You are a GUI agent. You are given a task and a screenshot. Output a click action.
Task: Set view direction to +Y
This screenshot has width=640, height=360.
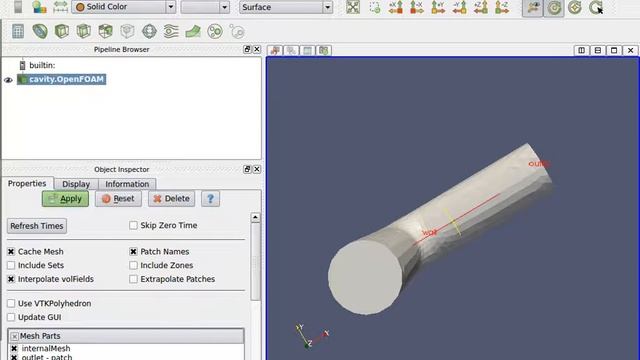click(x=438, y=7)
